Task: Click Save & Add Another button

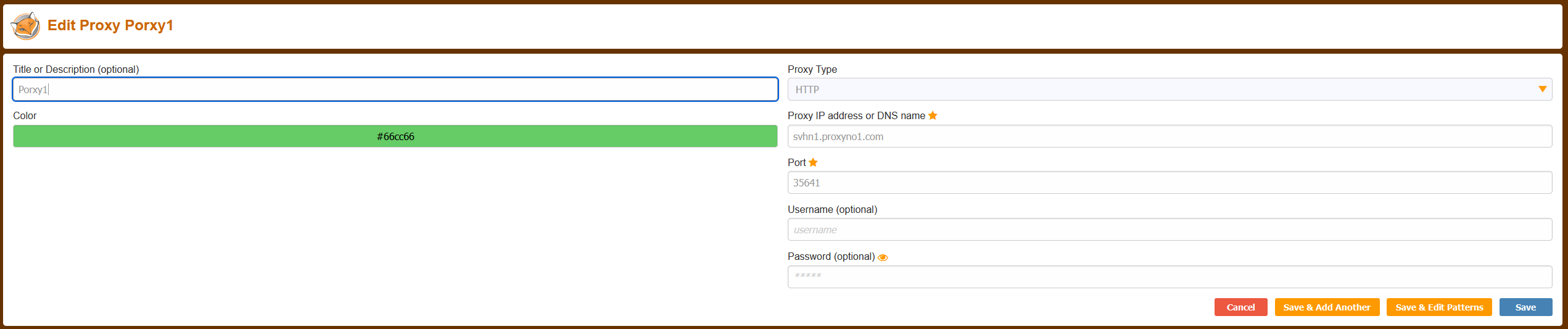Action: pos(1327,307)
